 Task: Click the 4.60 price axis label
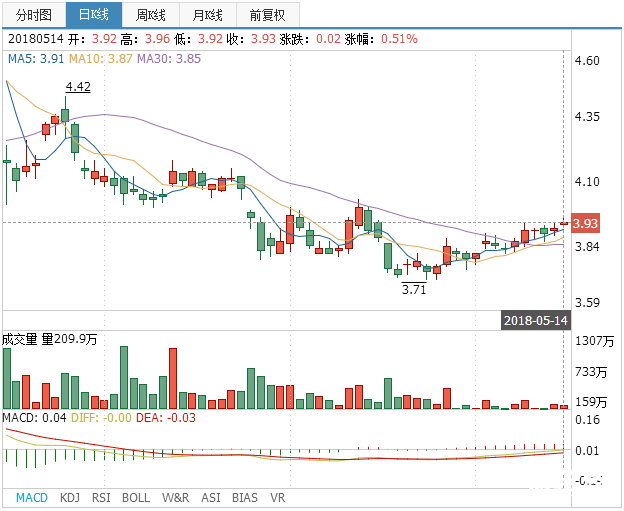tap(587, 60)
